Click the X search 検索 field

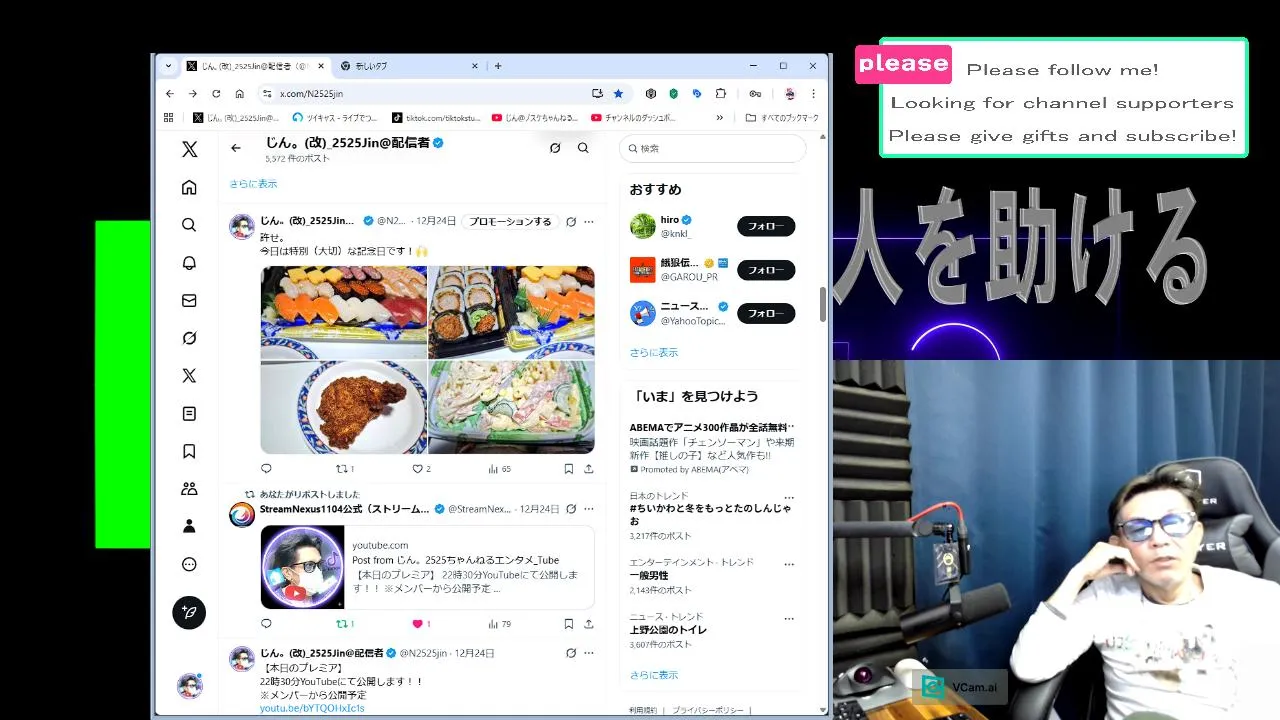pyautogui.click(x=713, y=148)
